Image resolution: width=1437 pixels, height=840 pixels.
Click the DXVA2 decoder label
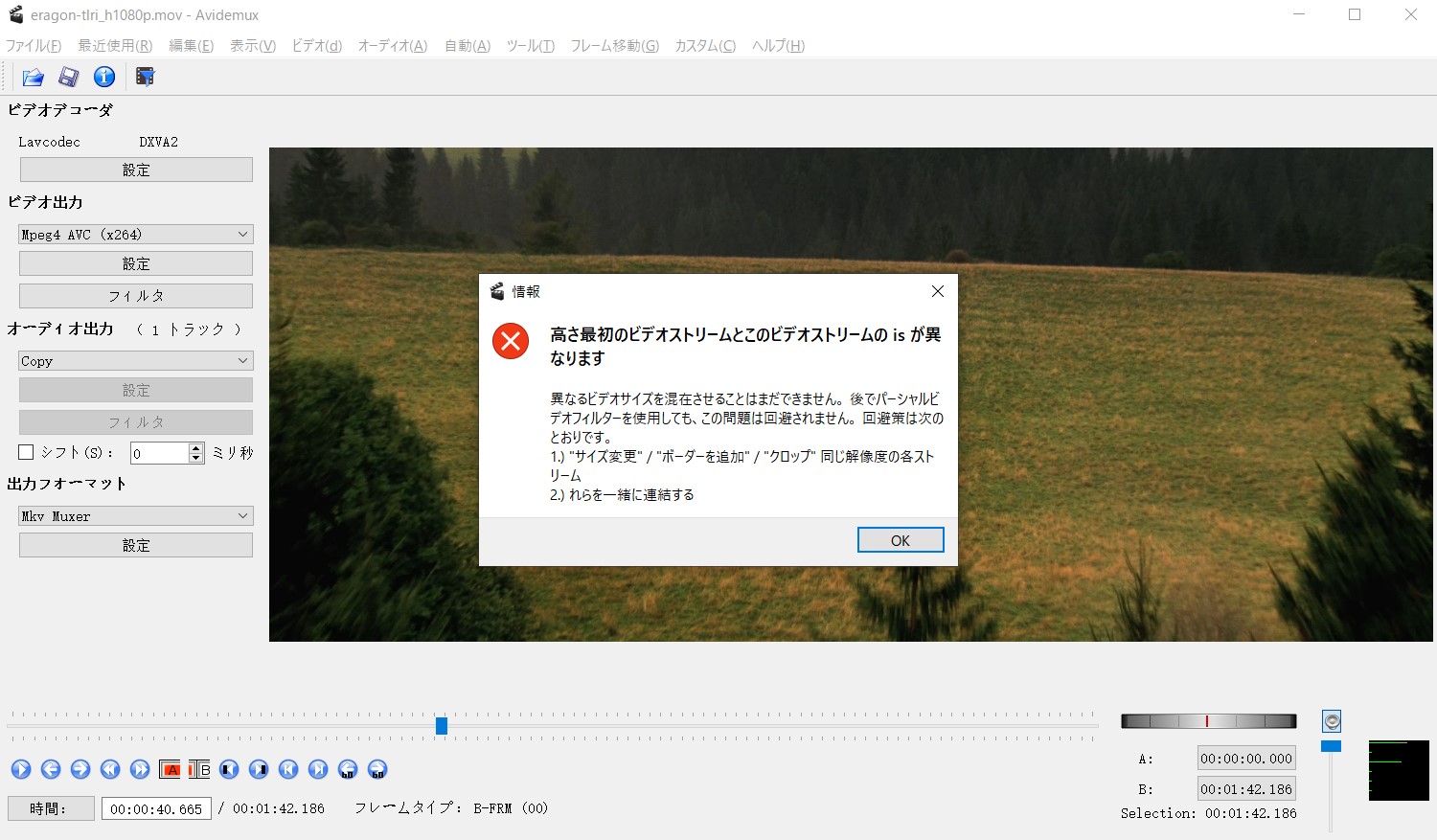pos(159,142)
